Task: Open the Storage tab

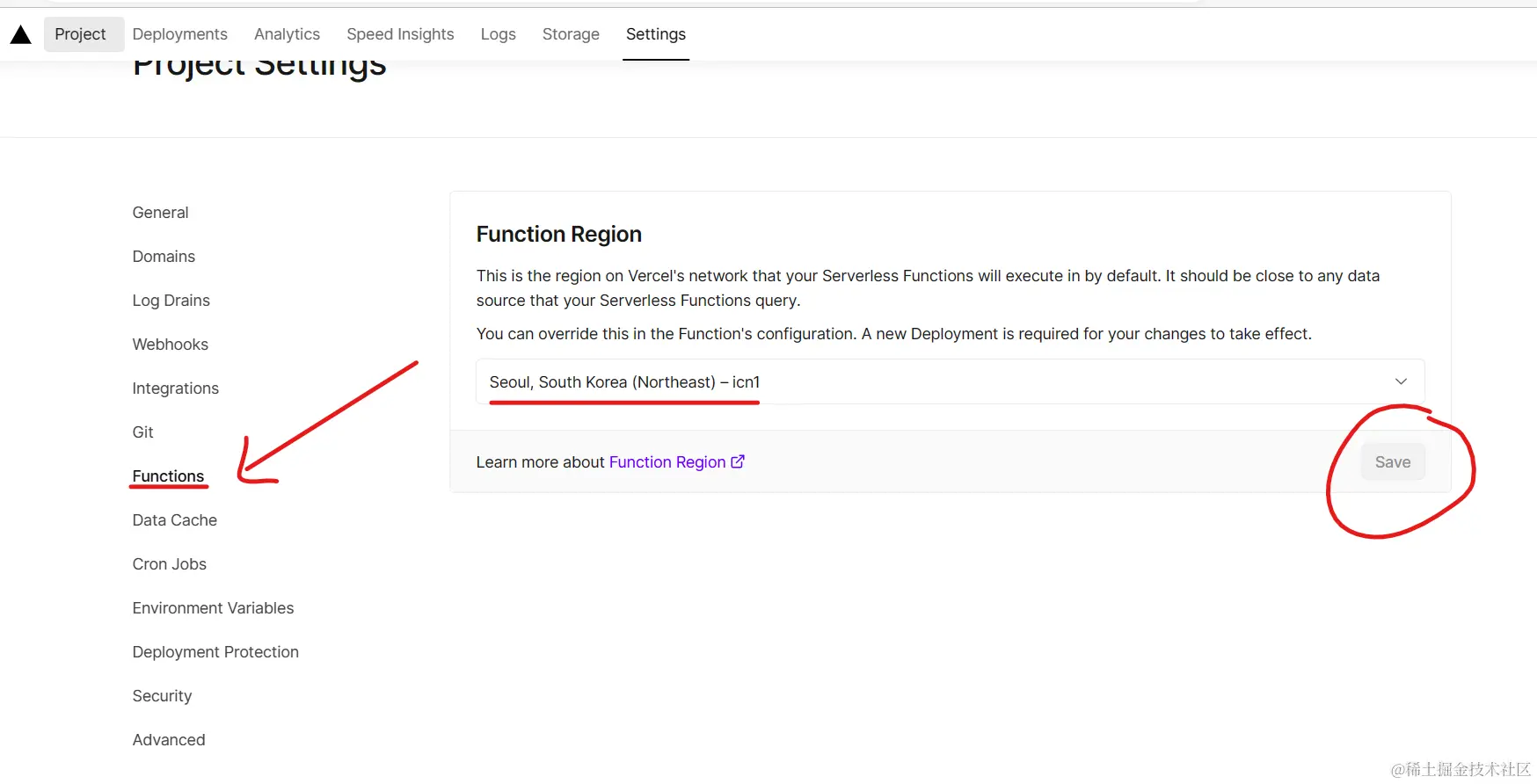Action: 571,34
